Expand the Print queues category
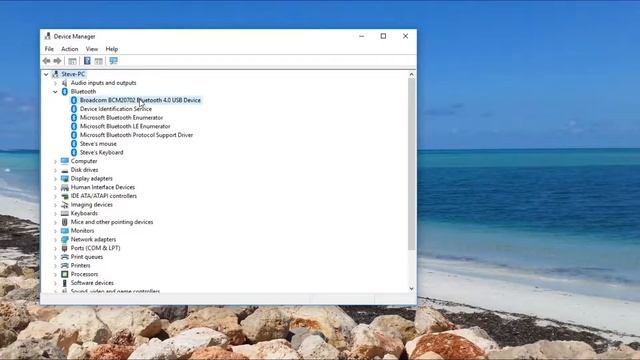 pos(55,257)
